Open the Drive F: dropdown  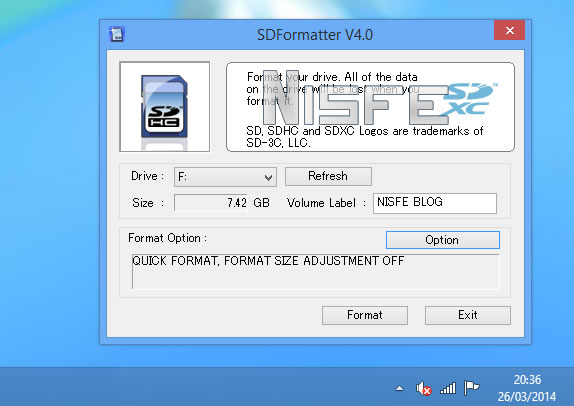click(225, 177)
